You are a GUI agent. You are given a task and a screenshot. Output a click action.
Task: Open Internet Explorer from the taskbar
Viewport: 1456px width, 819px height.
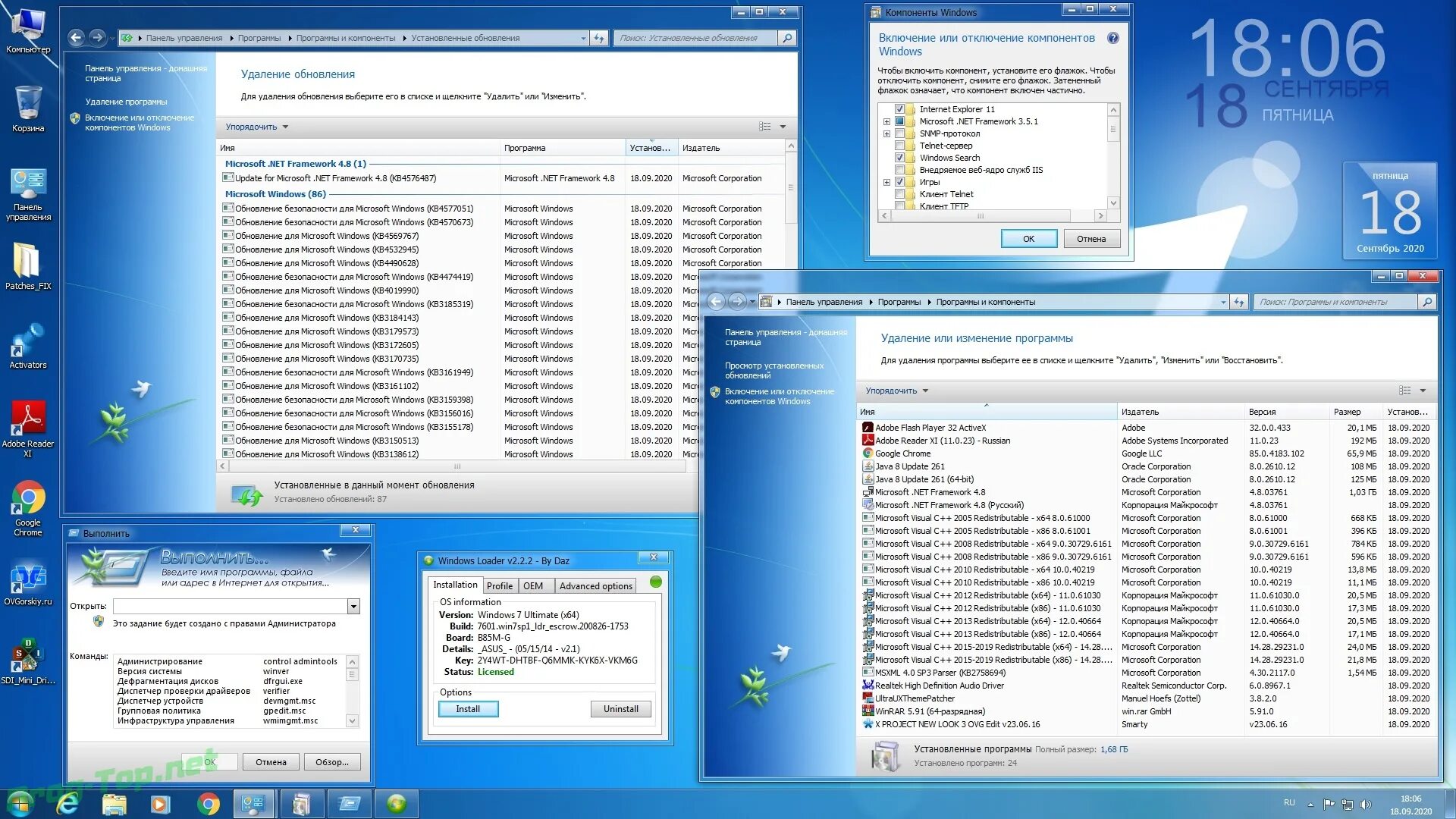click(67, 804)
